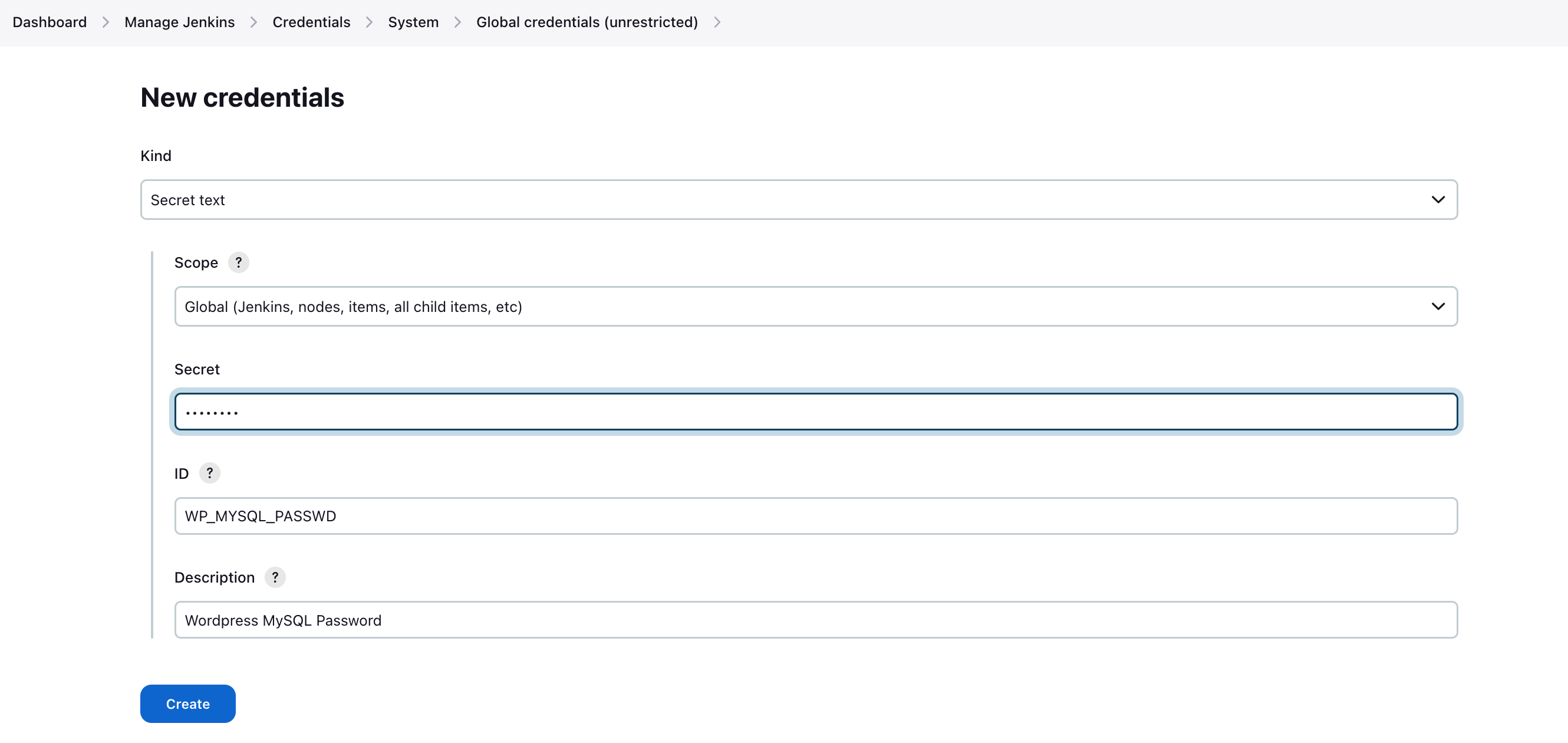Open the System breadcrumb link
This screenshot has width=1568, height=743.
click(413, 22)
